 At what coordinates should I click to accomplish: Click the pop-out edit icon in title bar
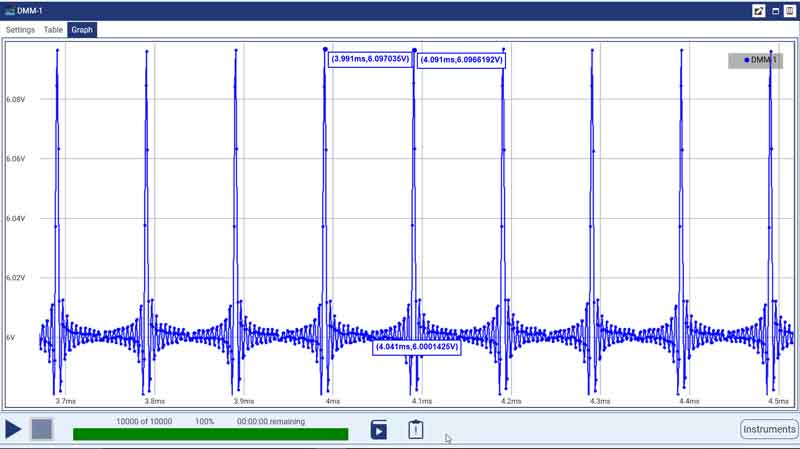(x=758, y=10)
